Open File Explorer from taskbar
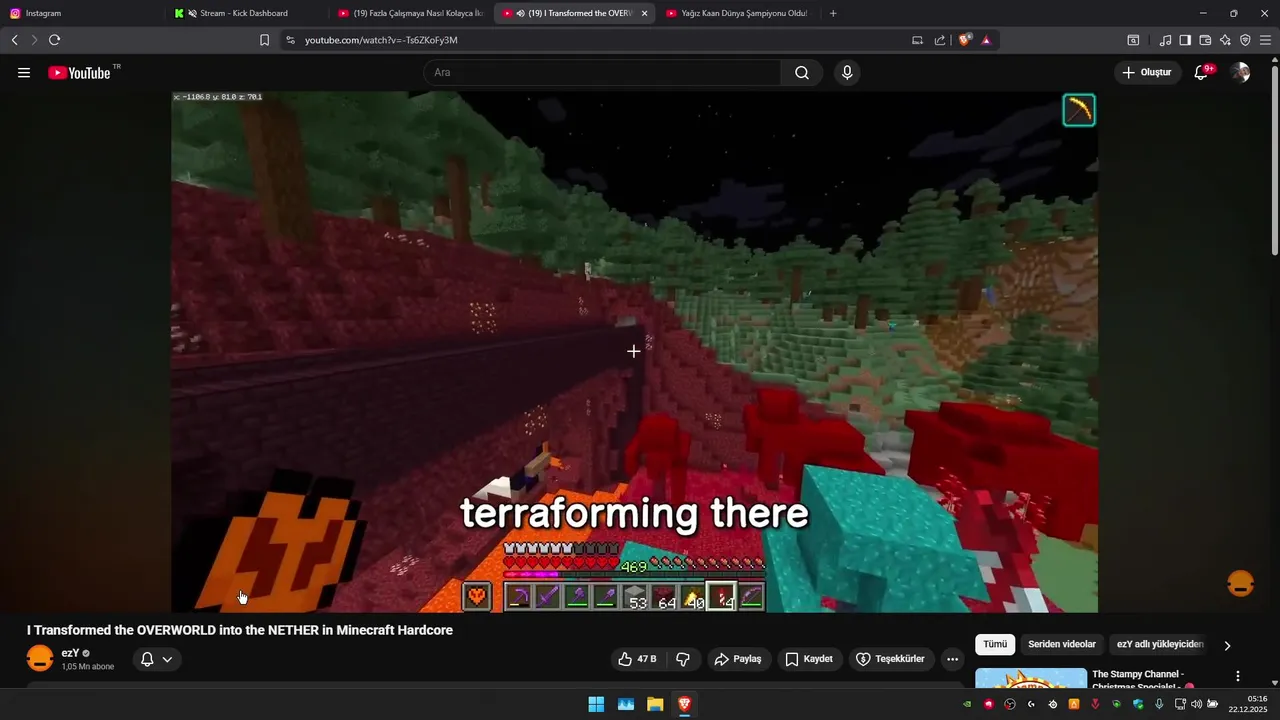This screenshot has width=1280, height=720. [x=655, y=704]
